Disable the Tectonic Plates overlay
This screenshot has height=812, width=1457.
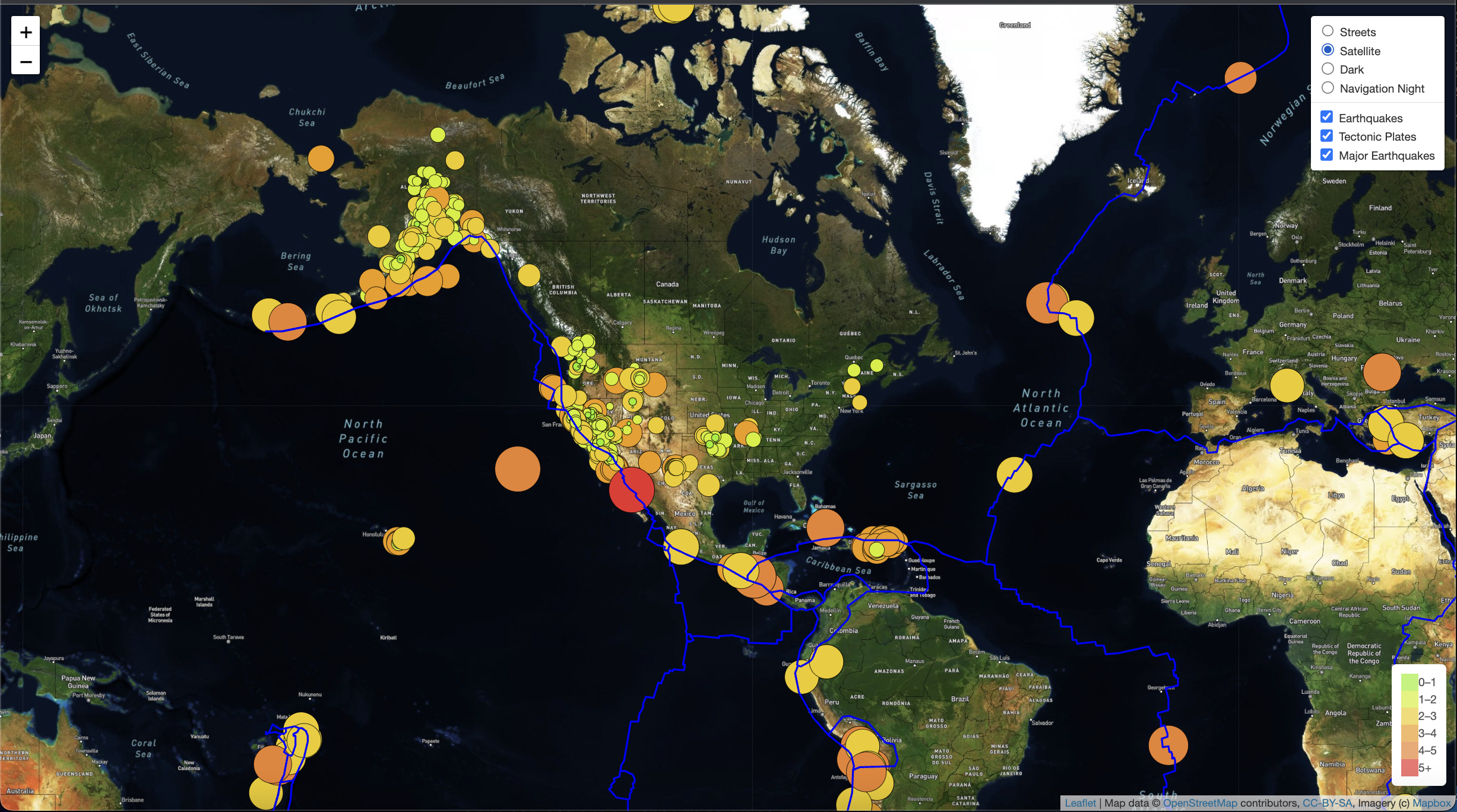(x=1327, y=136)
